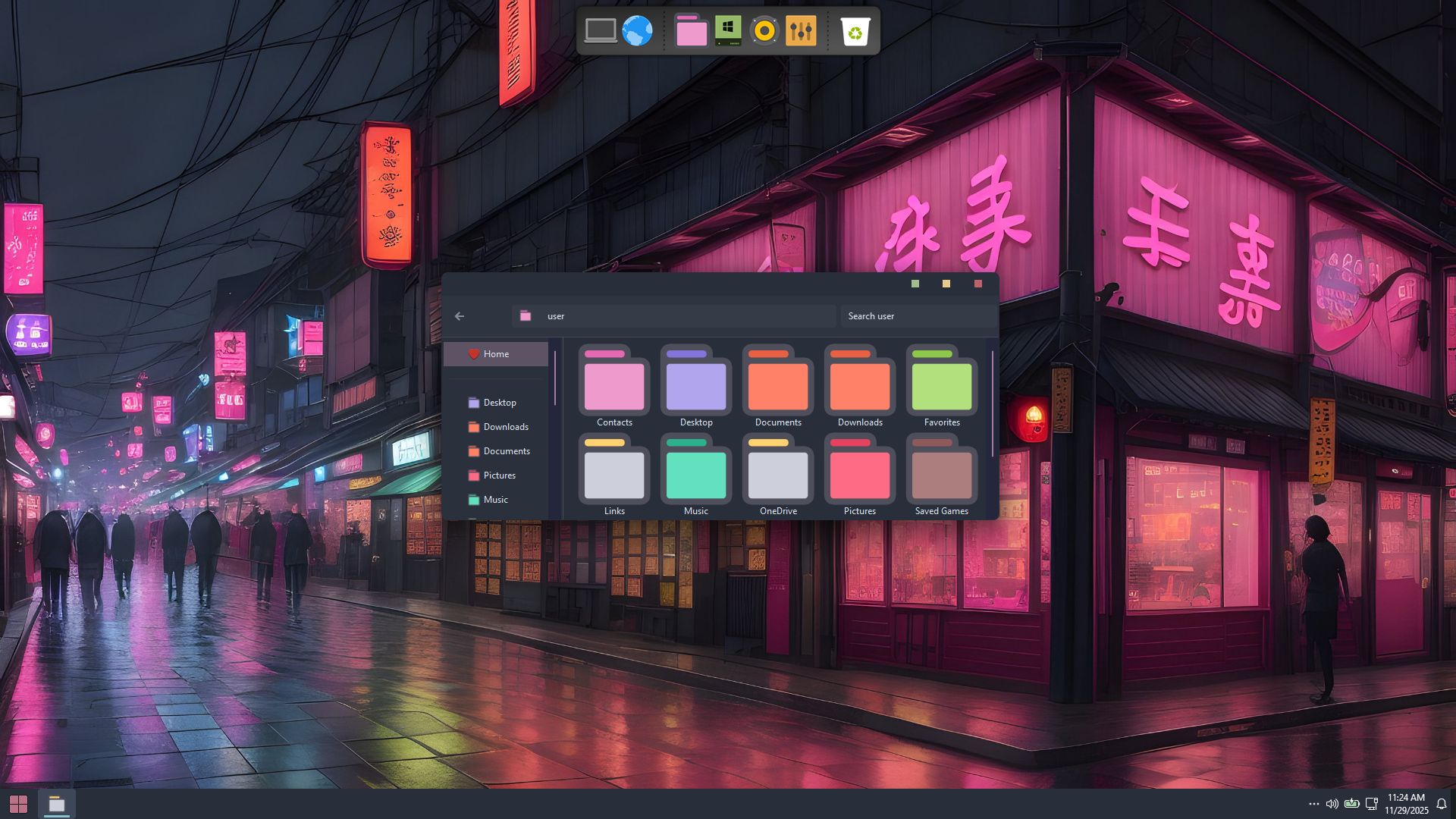Select Home in the sidebar

tap(496, 354)
